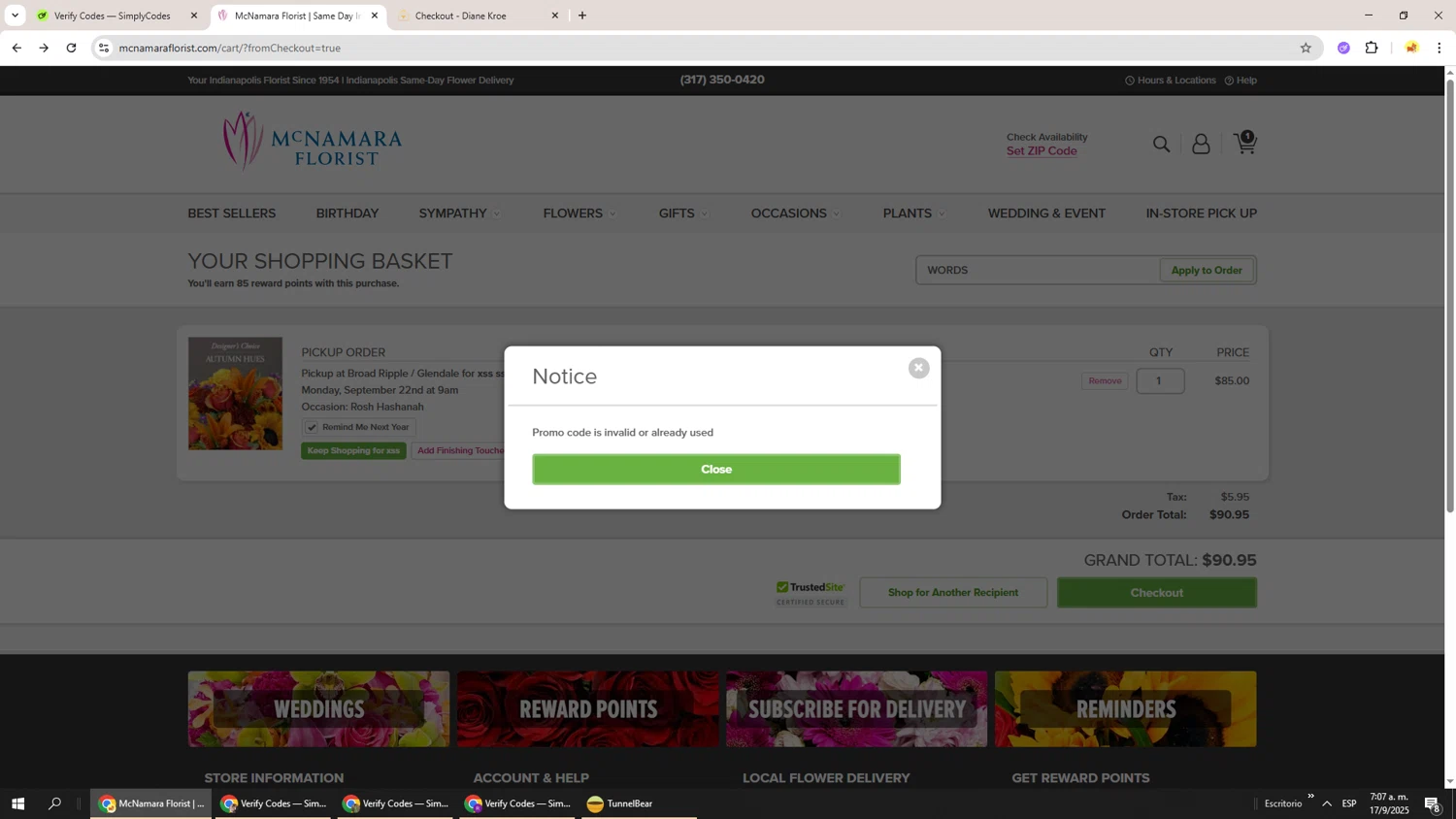Open Hours & Locations link
This screenshot has height=819, width=1456.
1170,81
